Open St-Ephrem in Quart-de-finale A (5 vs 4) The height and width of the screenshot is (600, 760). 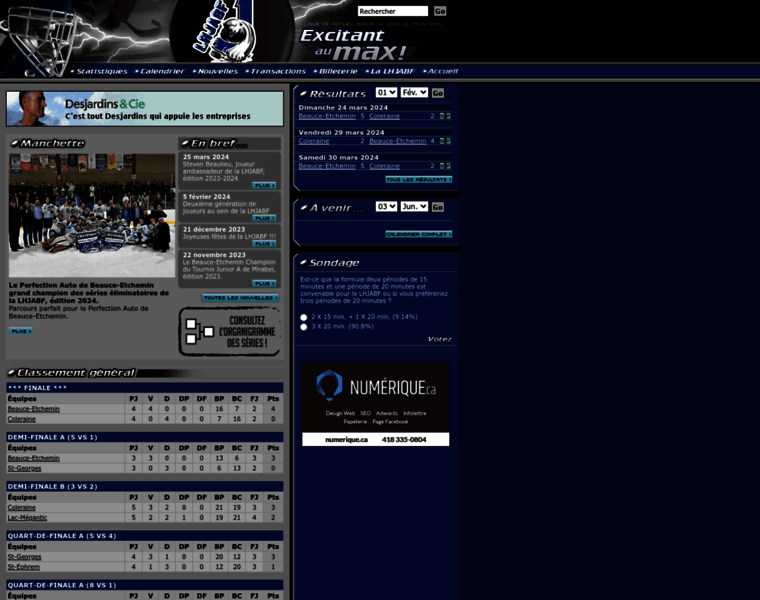point(24,568)
